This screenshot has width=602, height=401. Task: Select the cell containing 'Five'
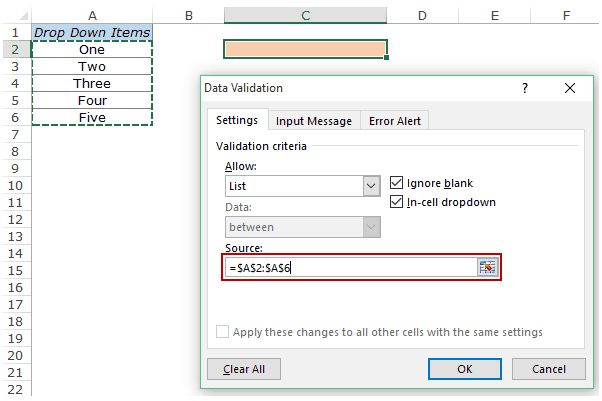(92, 117)
